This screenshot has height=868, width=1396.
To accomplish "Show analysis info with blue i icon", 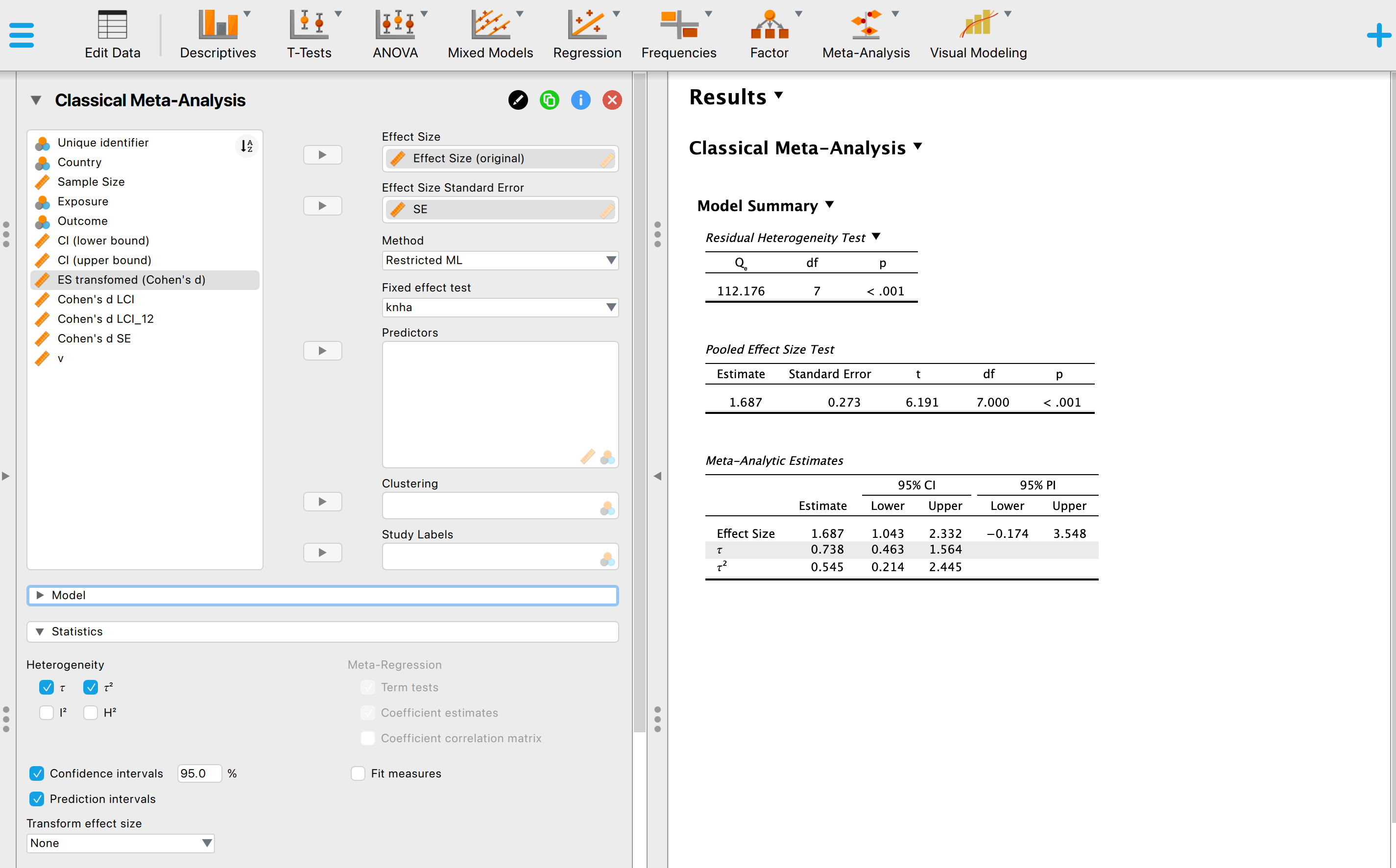I will [581, 100].
